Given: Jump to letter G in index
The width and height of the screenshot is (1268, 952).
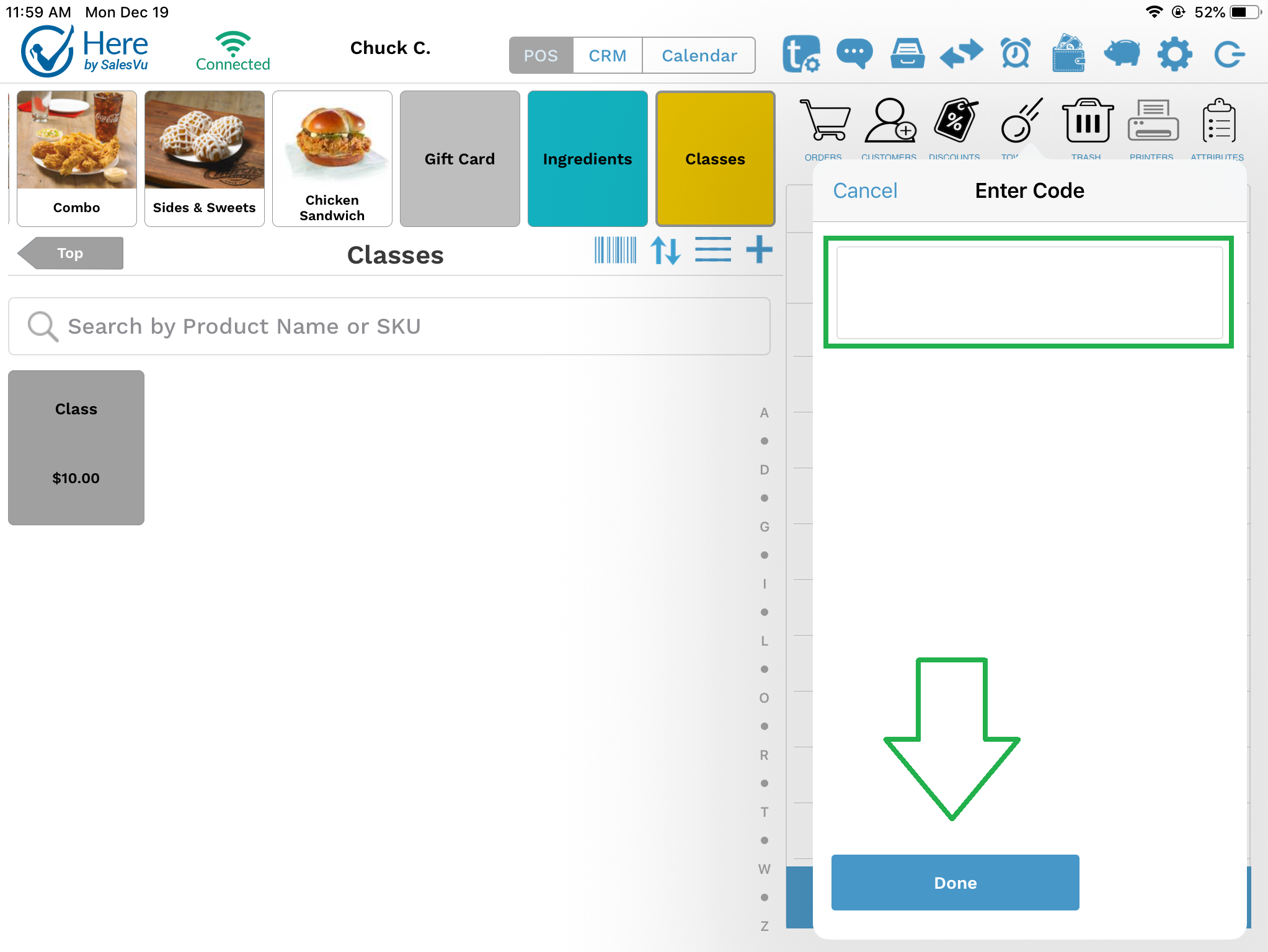Looking at the screenshot, I should coord(765,527).
